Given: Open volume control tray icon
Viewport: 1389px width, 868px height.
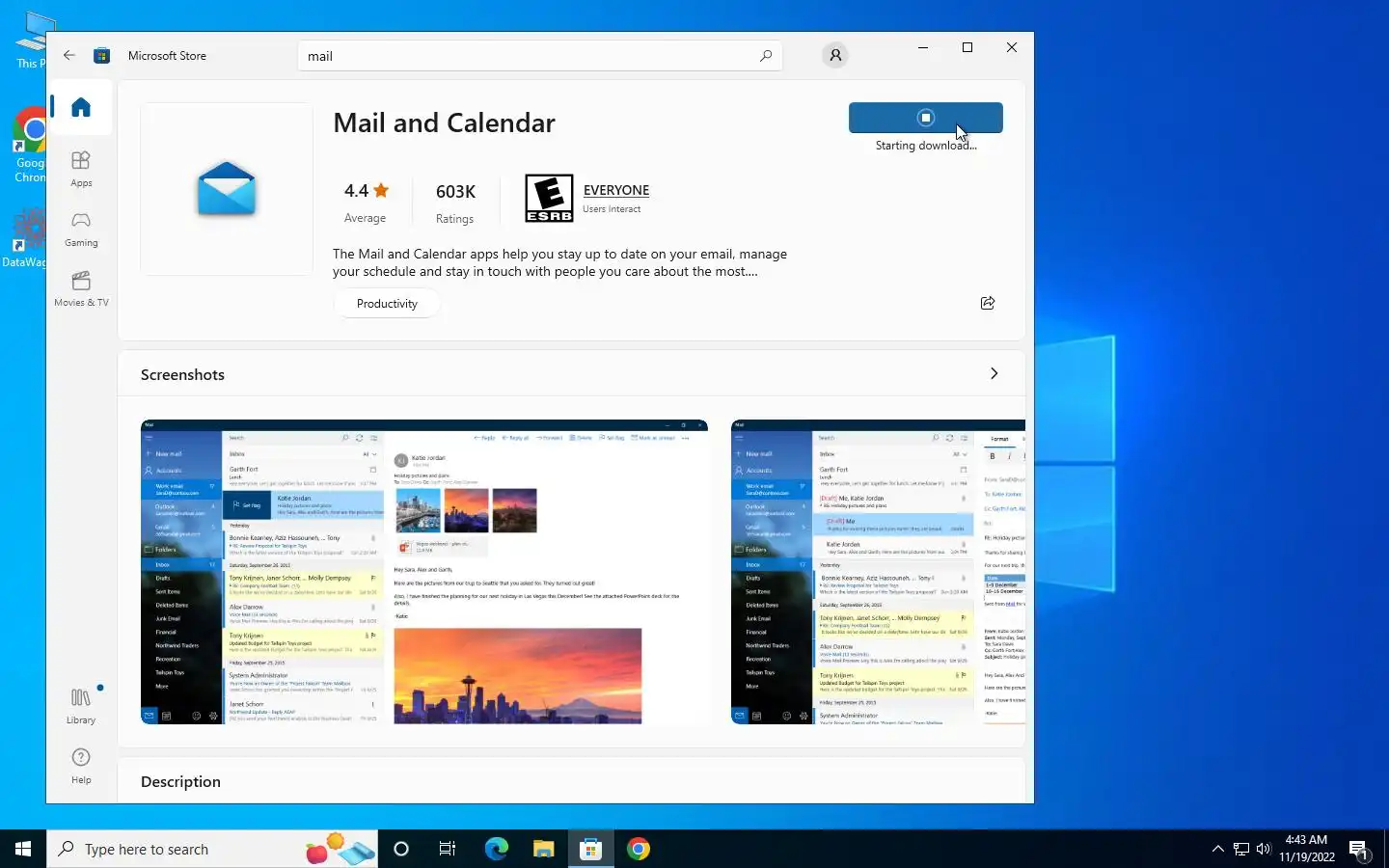Looking at the screenshot, I should (1264, 849).
